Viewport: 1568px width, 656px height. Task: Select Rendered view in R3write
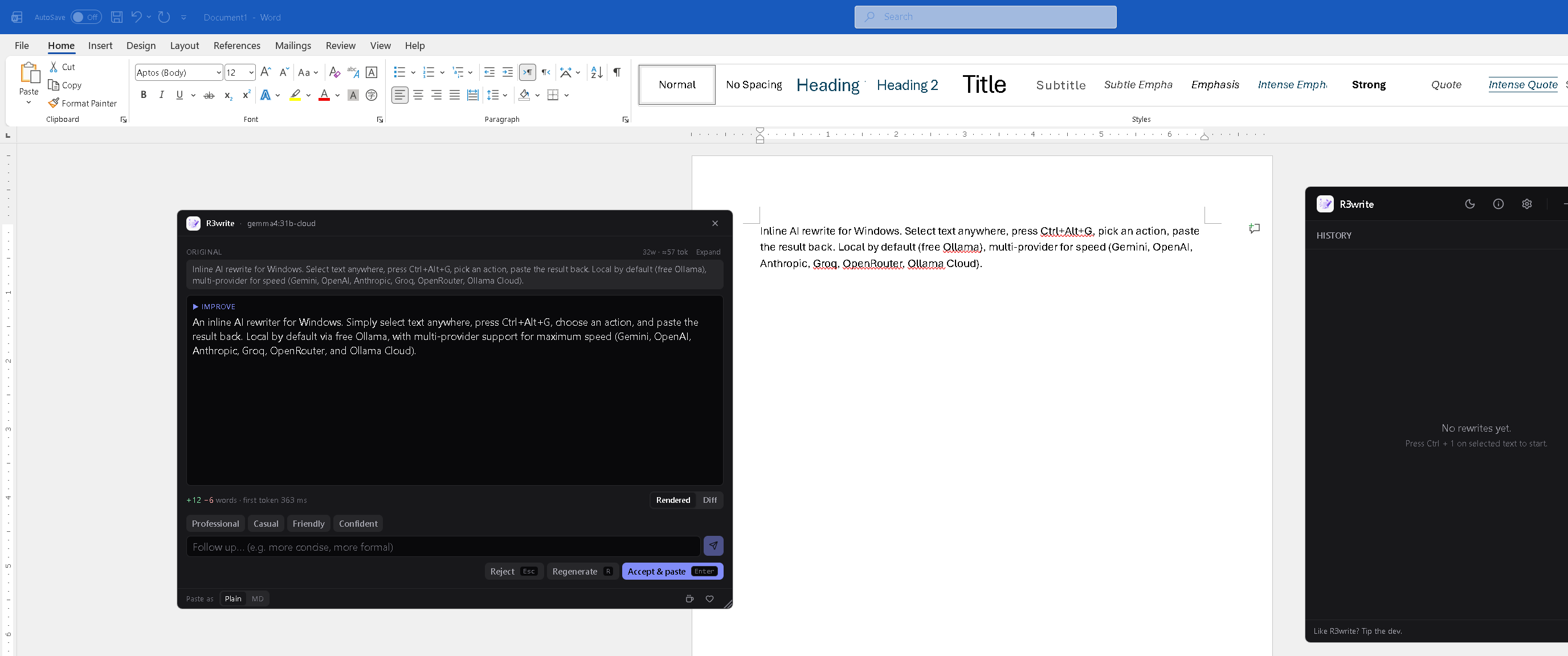pos(672,500)
